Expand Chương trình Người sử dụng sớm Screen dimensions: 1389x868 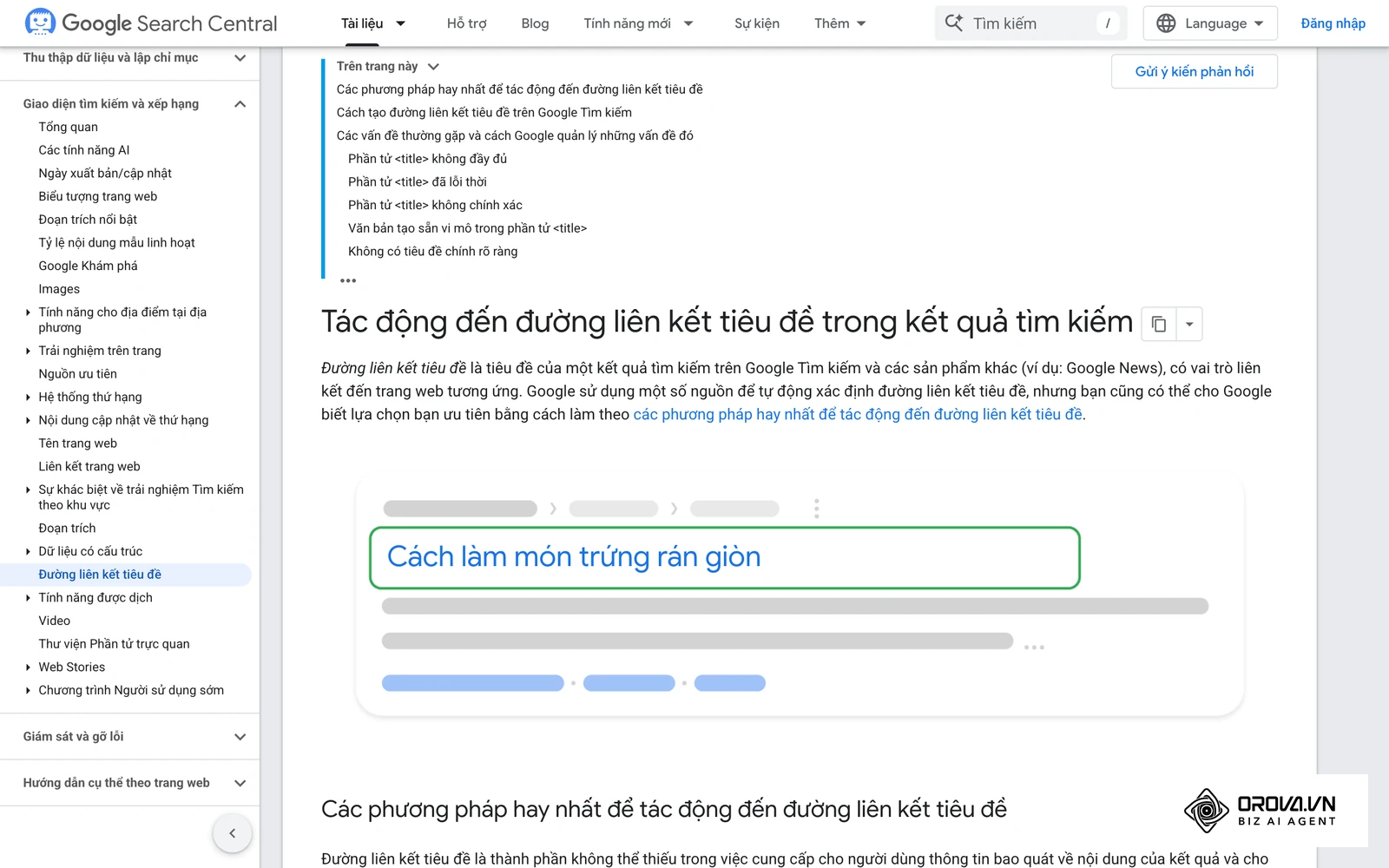[28, 690]
